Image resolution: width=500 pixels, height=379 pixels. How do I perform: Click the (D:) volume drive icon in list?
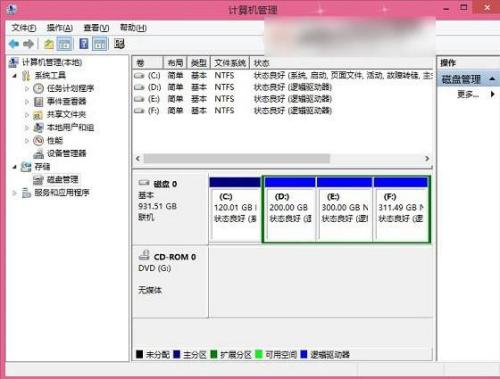coord(139,87)
